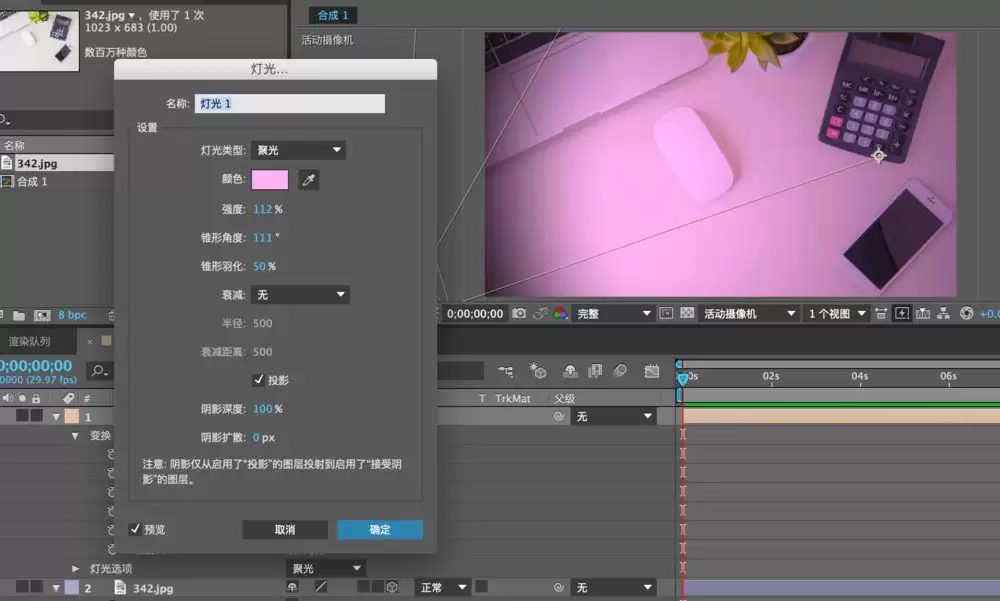Switch to the 合成 1 tab

coord(333,15)
